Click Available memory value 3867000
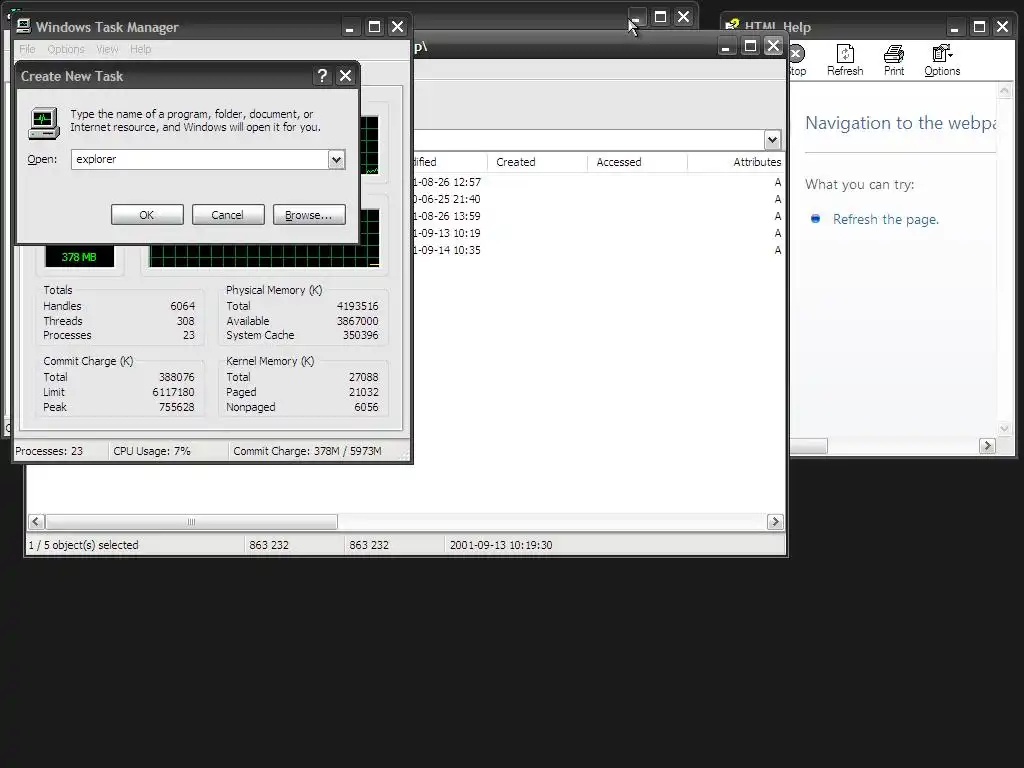 tap(357, 321)
